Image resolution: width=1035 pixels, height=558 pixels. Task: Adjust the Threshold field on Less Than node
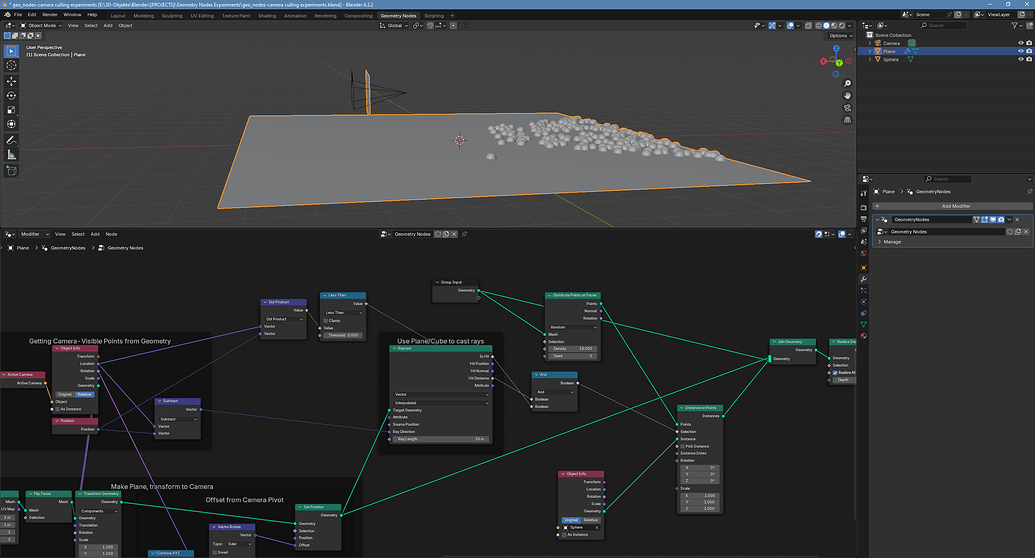343,335
